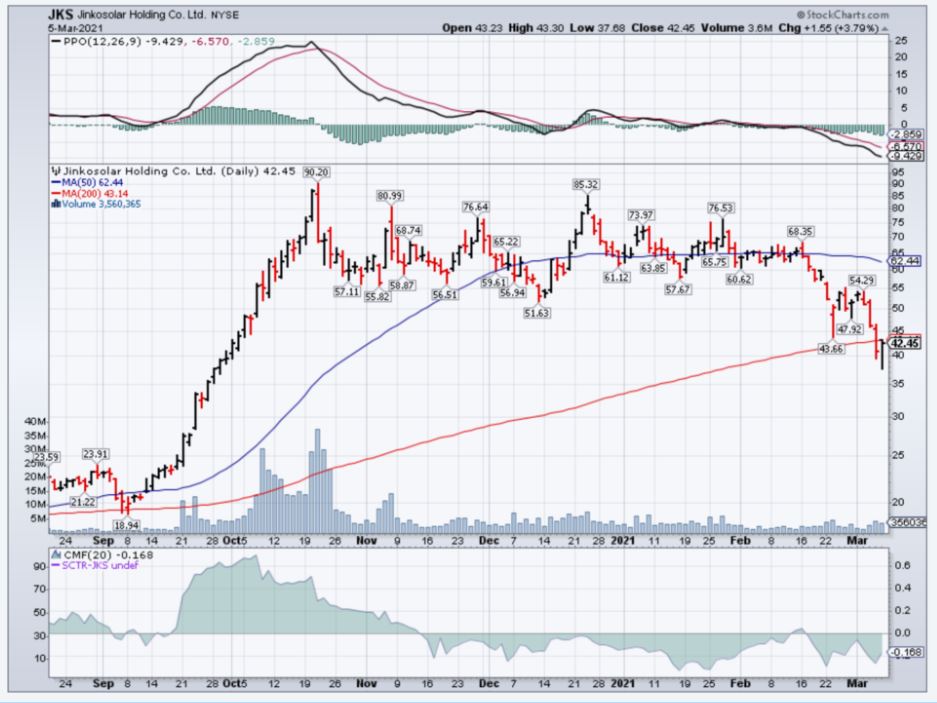
Task: Click the 73.97 price label
Action: click(641, 215)
